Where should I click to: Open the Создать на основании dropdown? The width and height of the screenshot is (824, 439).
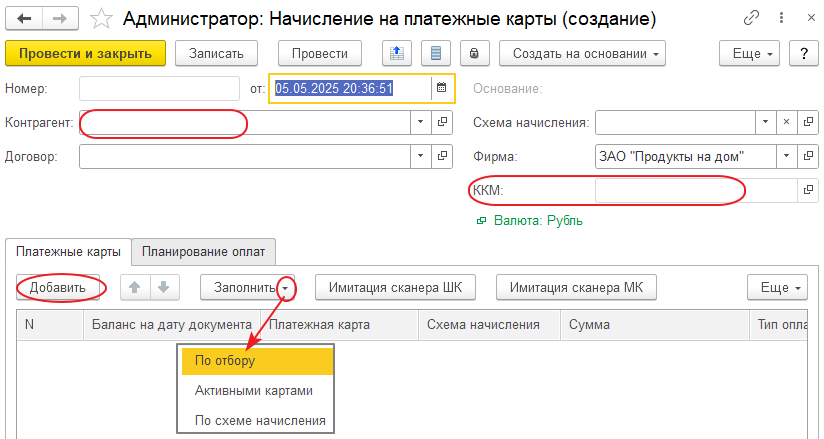[582, 54]
